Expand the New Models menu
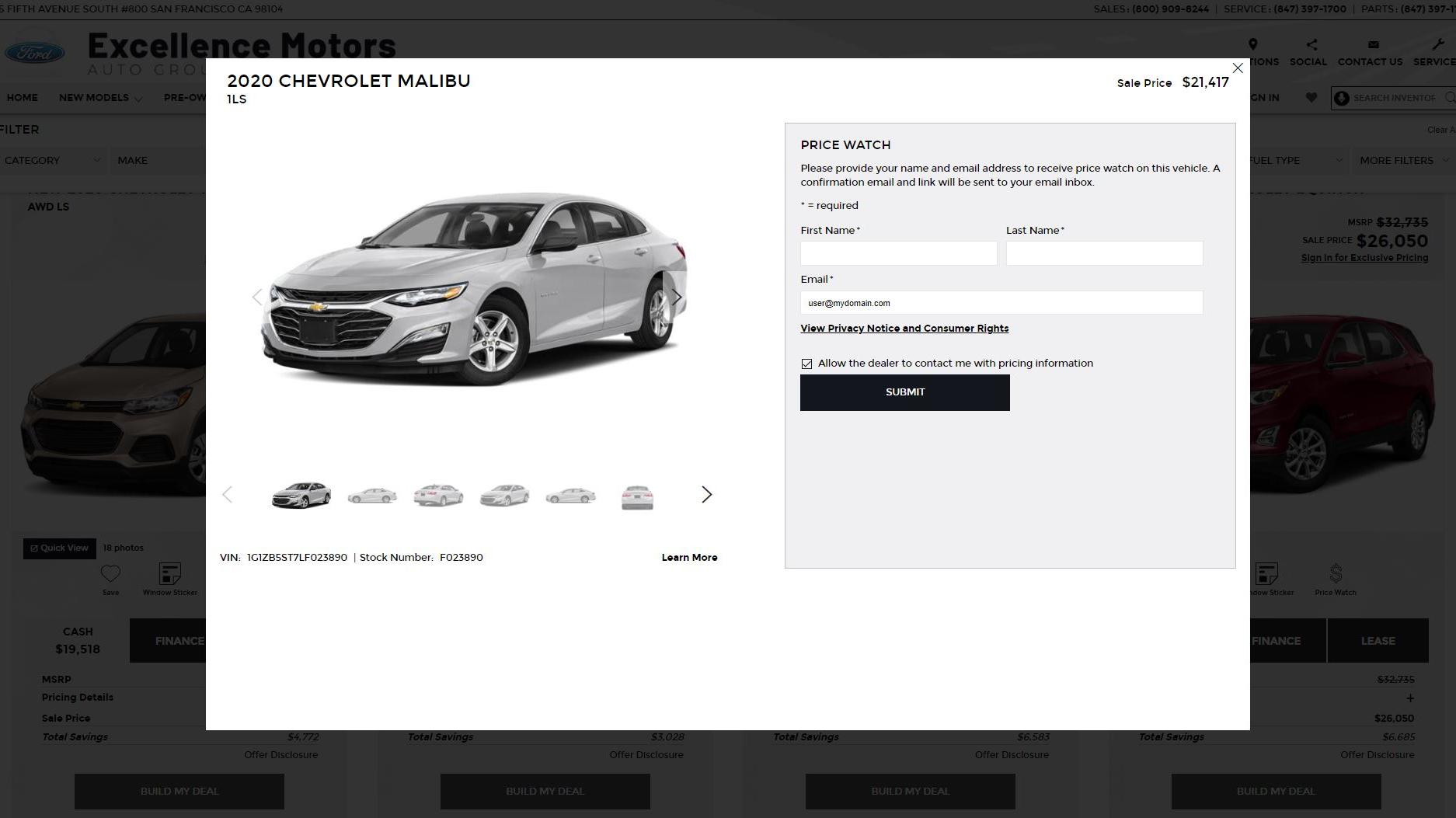The height and width of the screenshot is (818, 1456). 100,98
